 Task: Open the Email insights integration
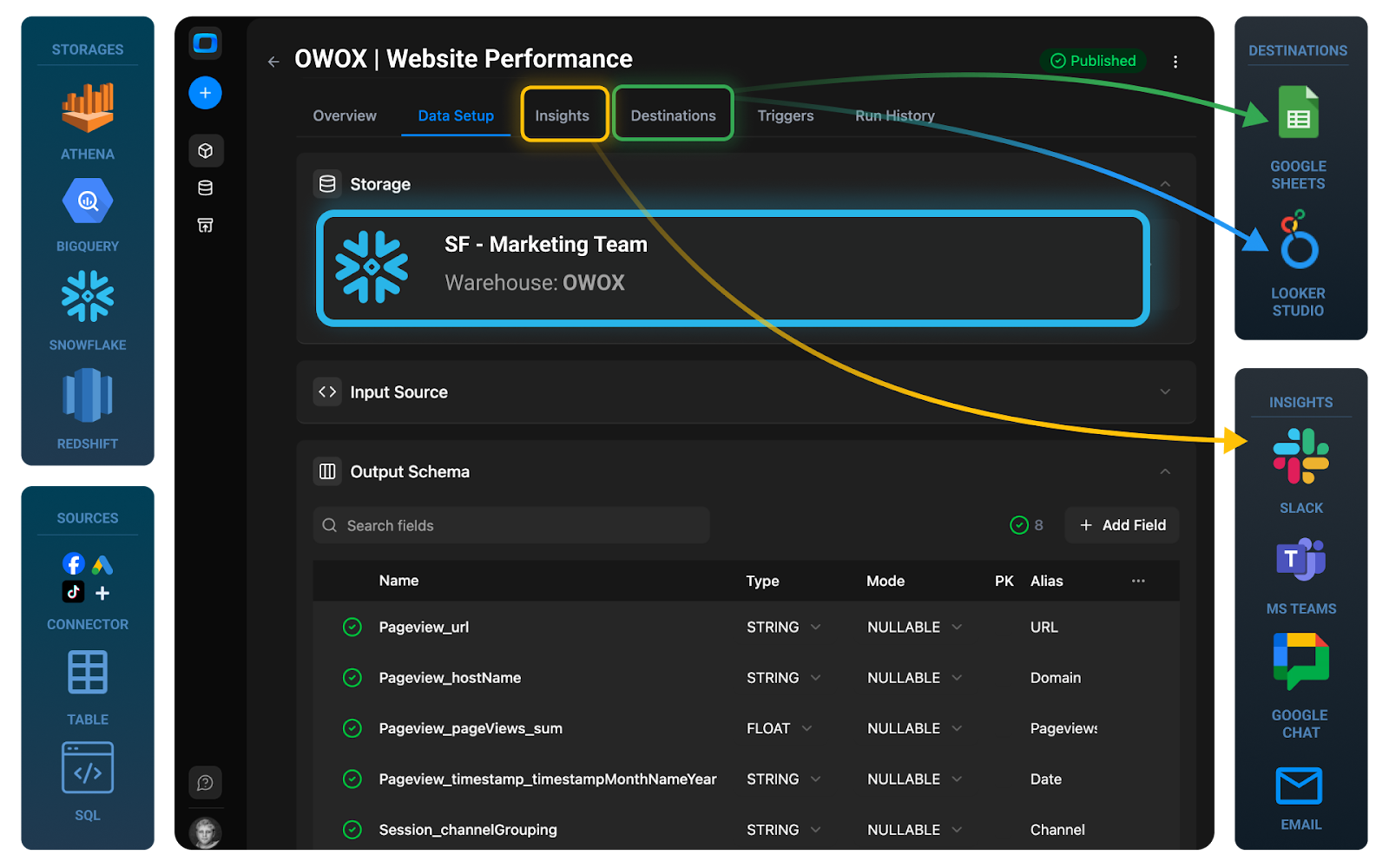(x=1300, y=784)
